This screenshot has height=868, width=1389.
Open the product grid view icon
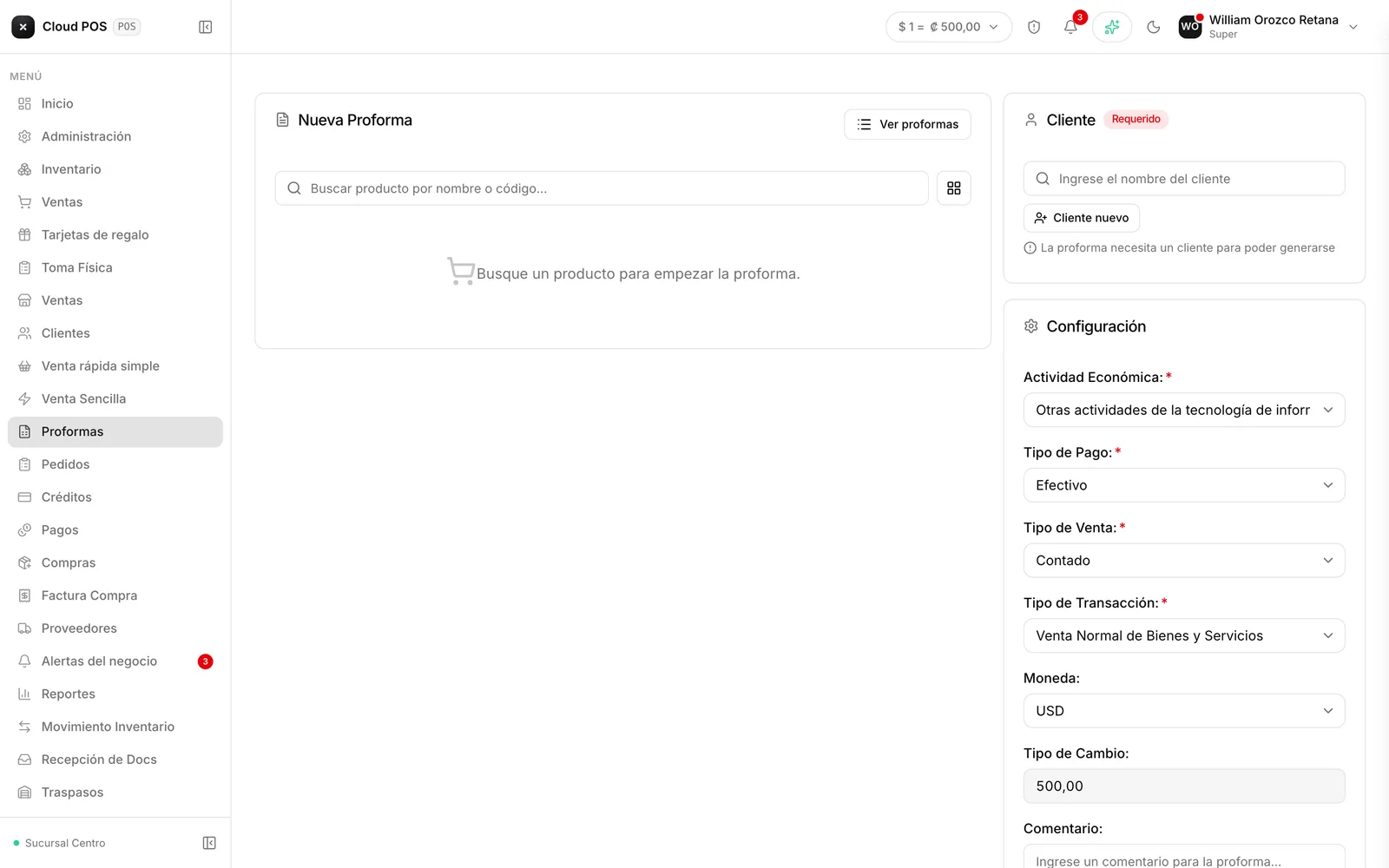coord(954,188)
